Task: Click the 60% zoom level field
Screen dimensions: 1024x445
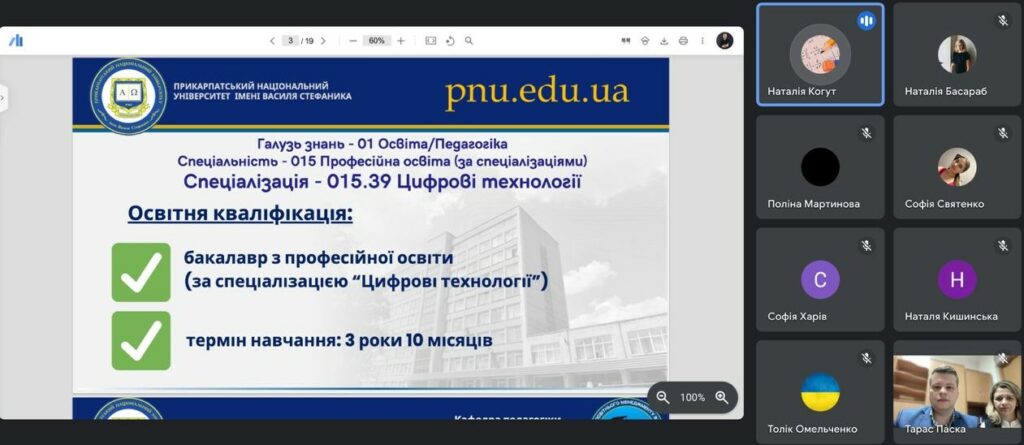Action: pyautogui.click(x=376, y=41)
